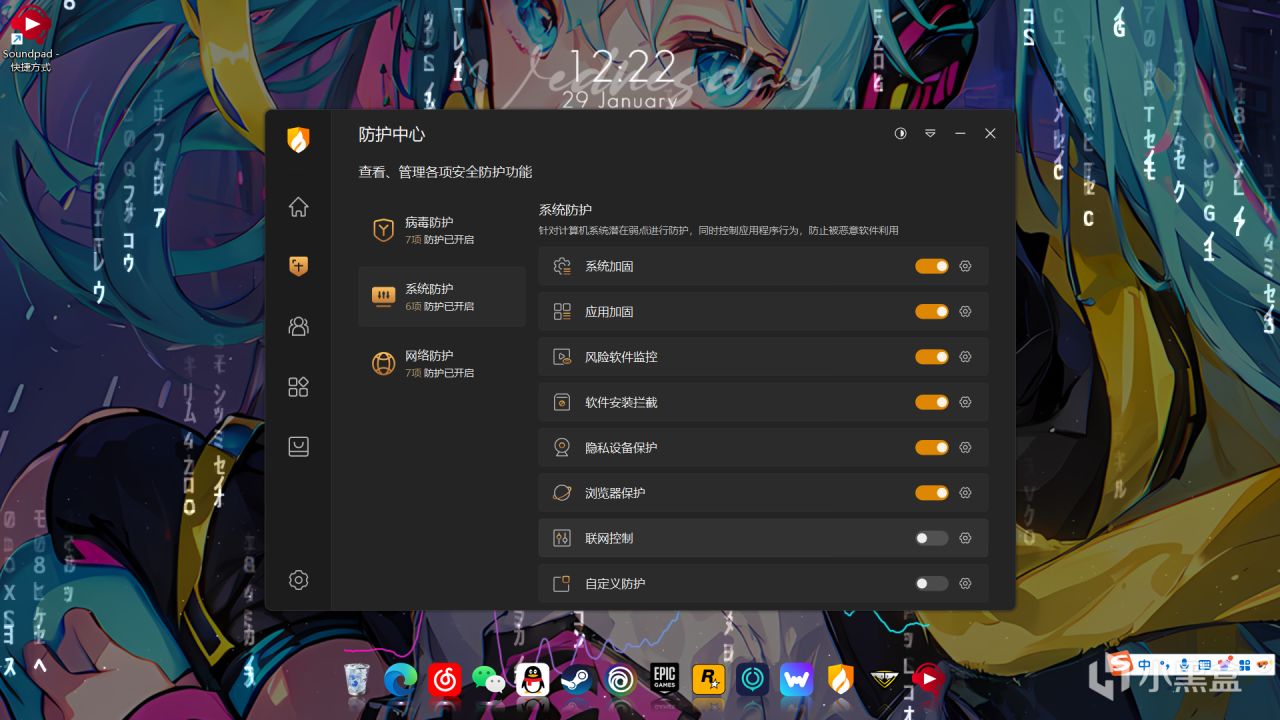Viewport: 1280px width, 720px height.
Task: Click the 隐私设备保护 label text
Action: (x=621, y=448)
